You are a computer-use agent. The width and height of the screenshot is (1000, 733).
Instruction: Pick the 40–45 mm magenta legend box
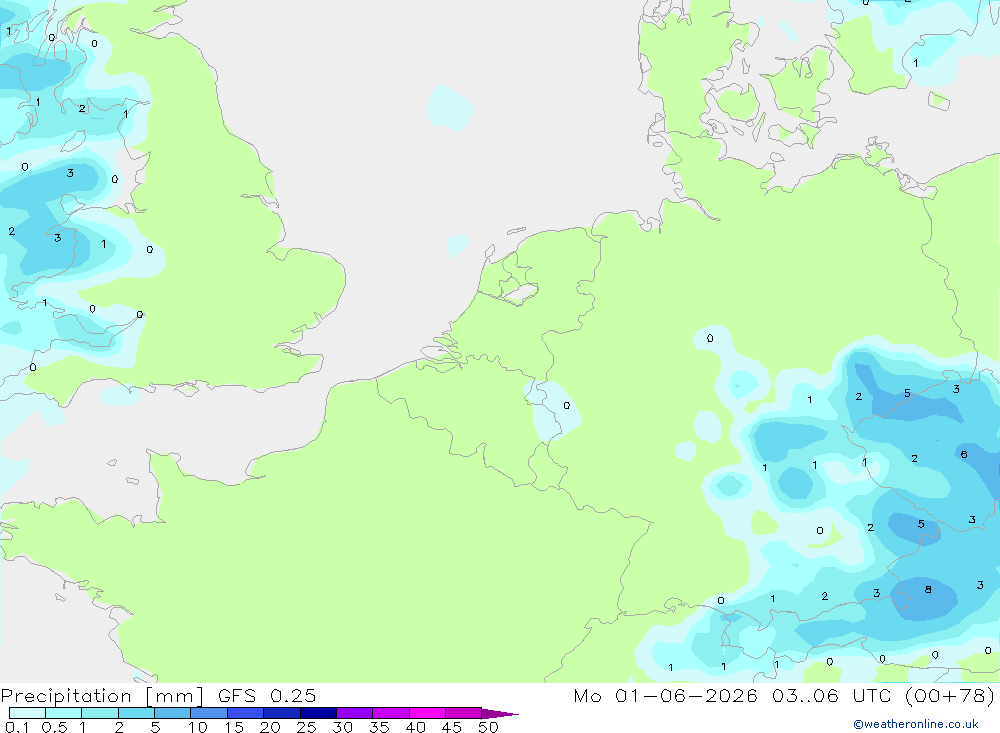click(x=427, y=713)
